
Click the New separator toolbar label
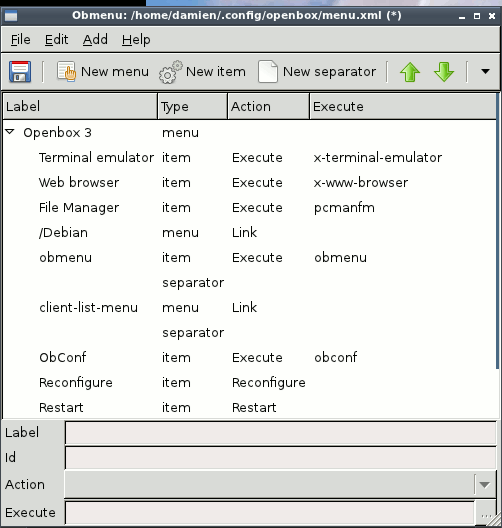[329, 72]
